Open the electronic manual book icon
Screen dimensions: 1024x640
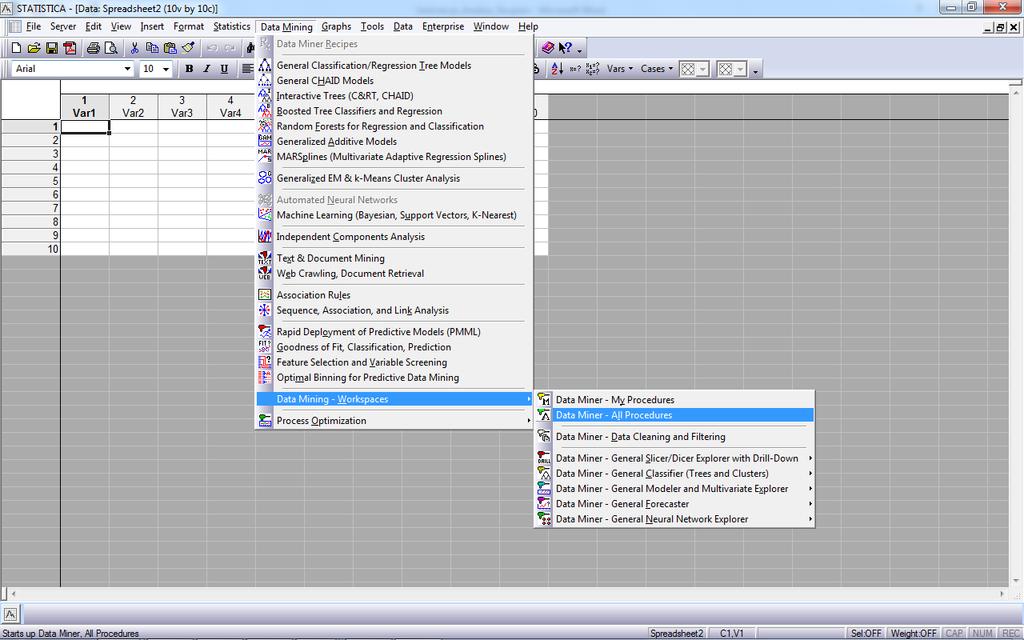[548, 48]
